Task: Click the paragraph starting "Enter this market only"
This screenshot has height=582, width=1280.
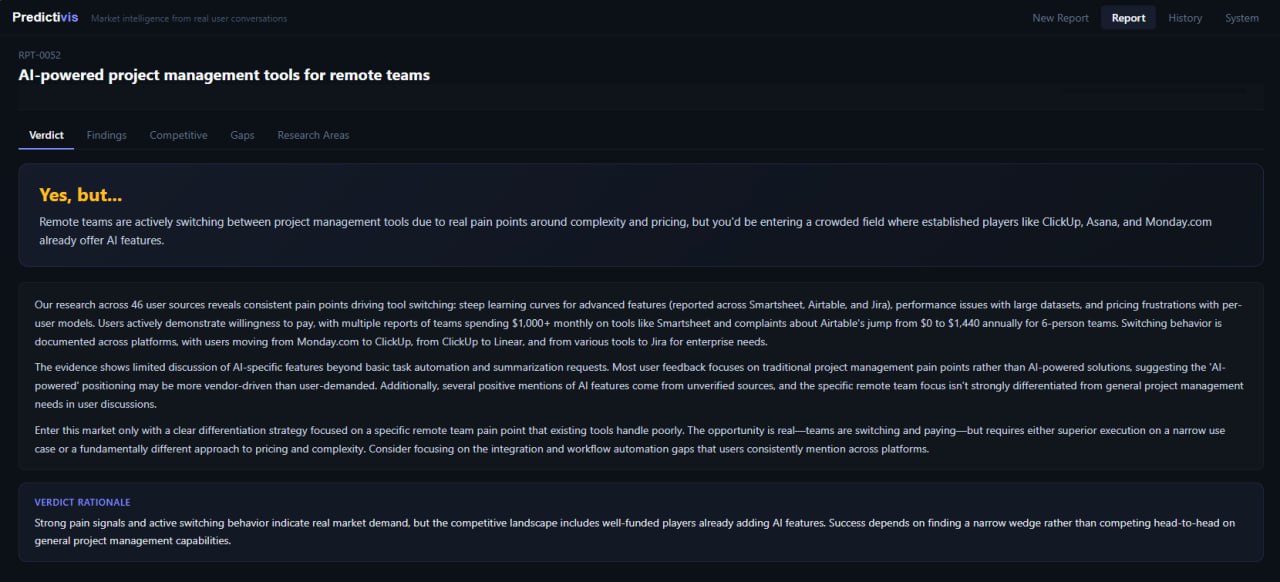Action: 630,439
